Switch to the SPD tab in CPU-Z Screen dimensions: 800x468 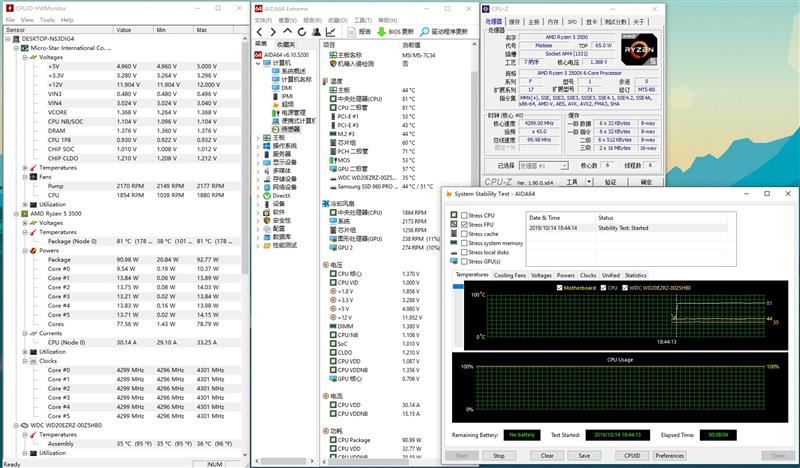[x=572, y=21]
